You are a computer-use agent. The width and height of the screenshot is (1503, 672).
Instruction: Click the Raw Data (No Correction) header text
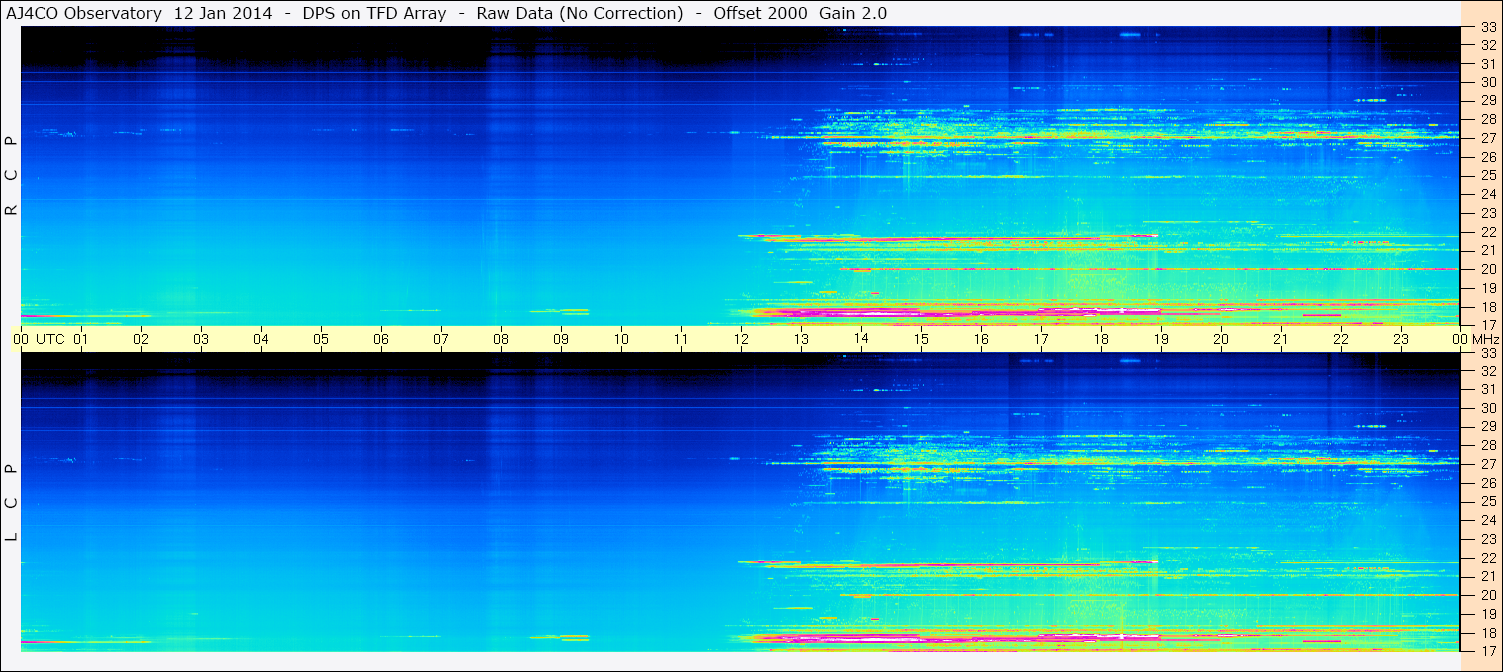coord(580,13)
